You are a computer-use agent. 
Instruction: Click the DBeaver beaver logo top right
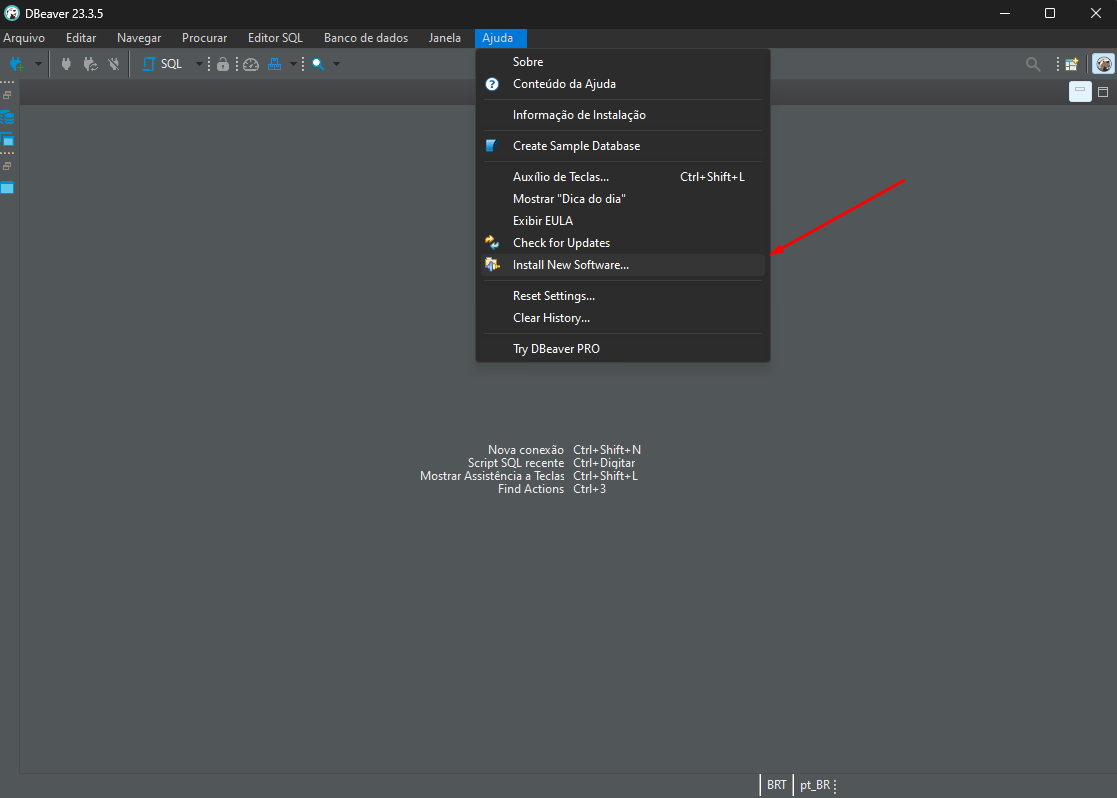point(1103,63)
